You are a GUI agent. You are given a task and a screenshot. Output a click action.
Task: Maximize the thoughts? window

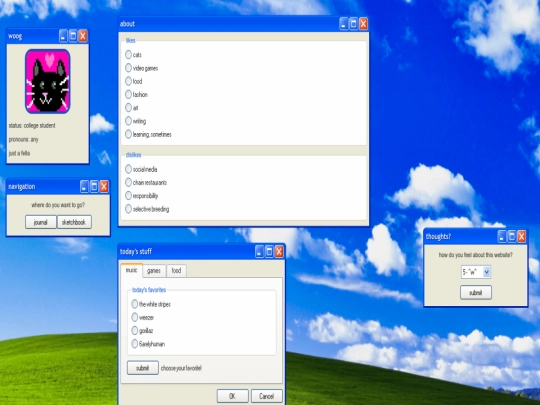point(512,236)
